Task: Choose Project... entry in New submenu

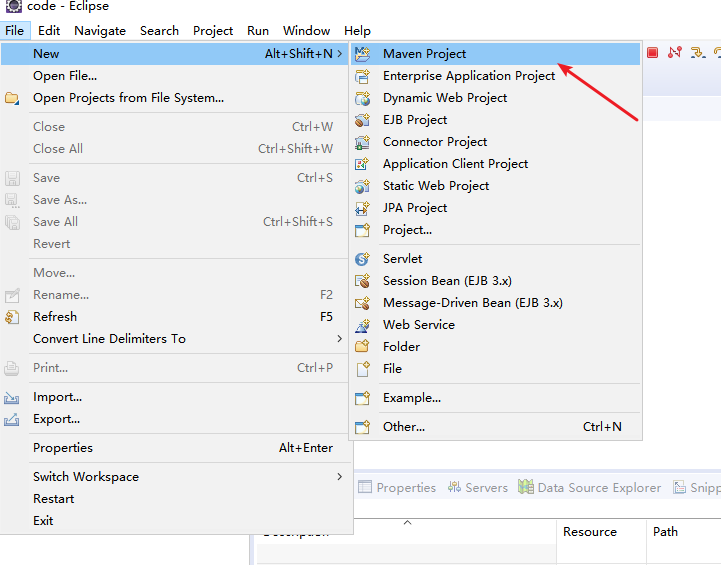Action: point(496,230)
